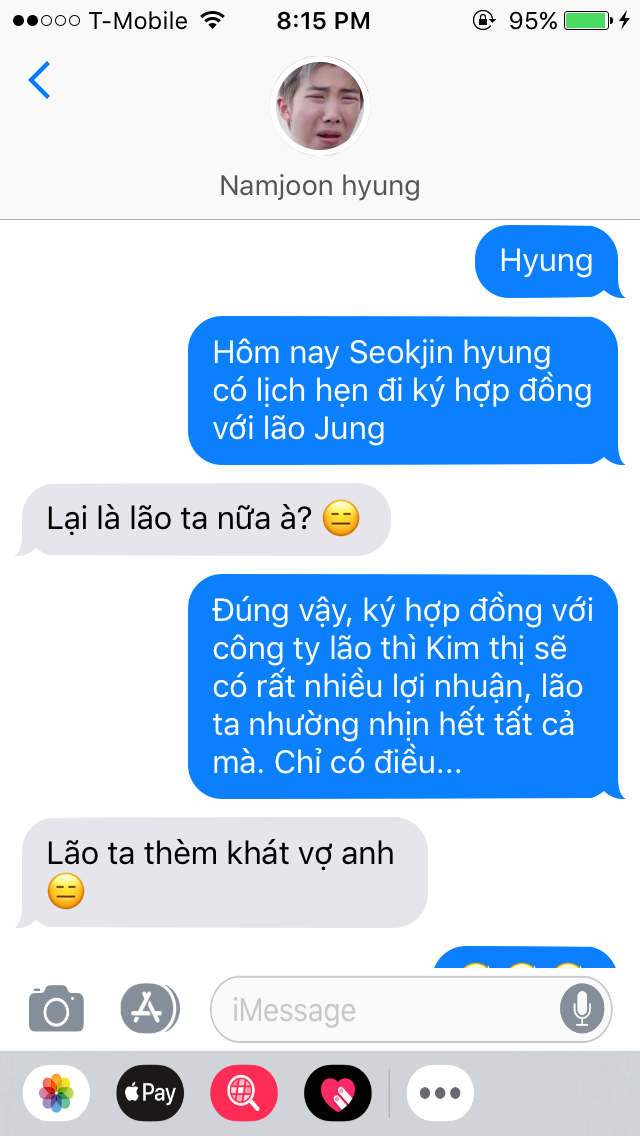This screenshot has width=640, height=1136.
Task: Open the black heart sticker app
Action: tap(338, 1093)
